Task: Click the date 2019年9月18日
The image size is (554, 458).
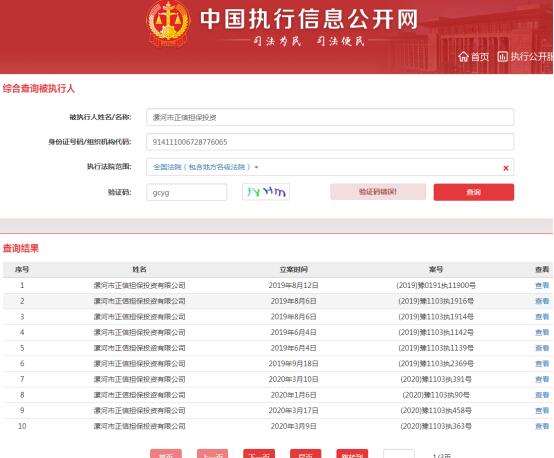Action: [x=294, y=364]
